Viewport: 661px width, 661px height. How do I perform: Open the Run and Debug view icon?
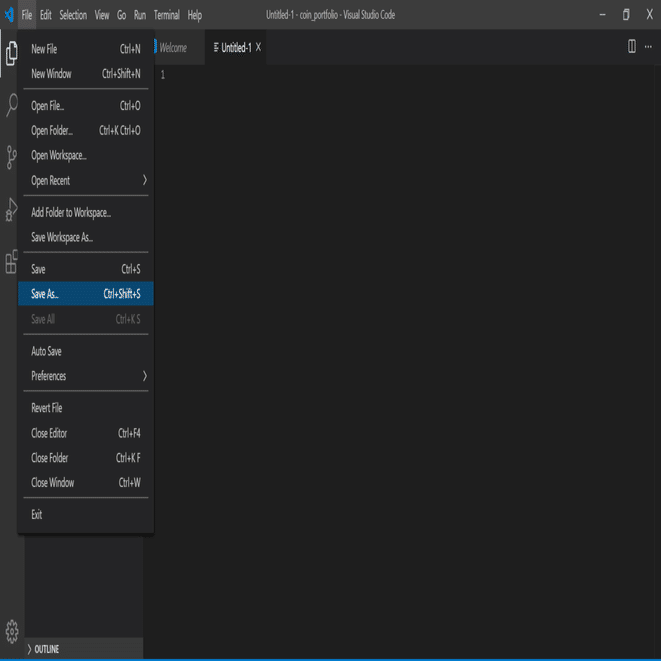point(11,210)
